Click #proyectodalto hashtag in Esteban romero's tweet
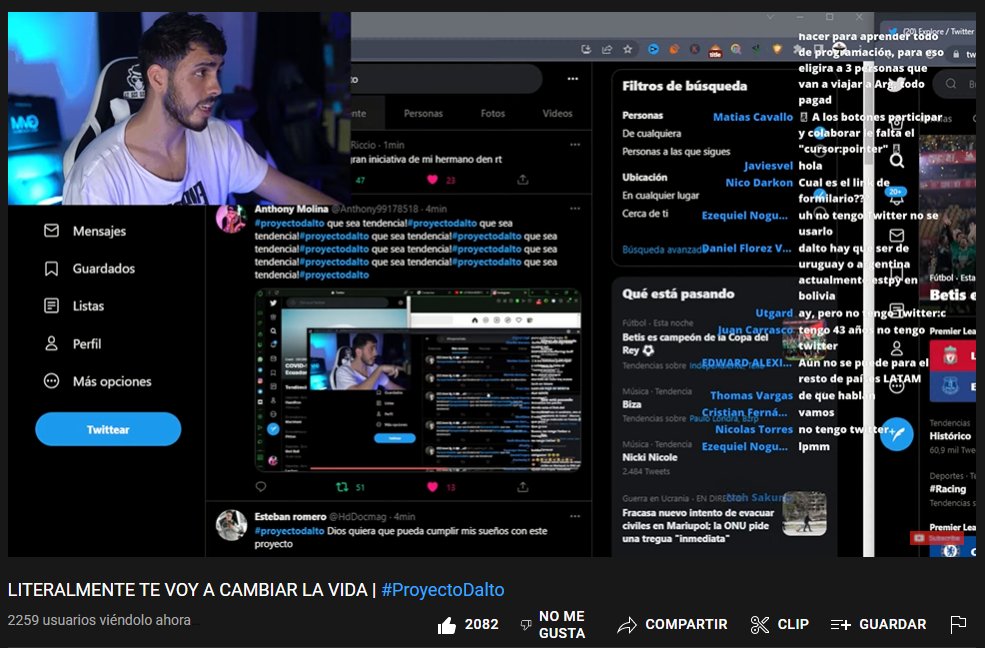Image resolution: width=985 pixels, height=648 pixels. click(x=290, y=531)
